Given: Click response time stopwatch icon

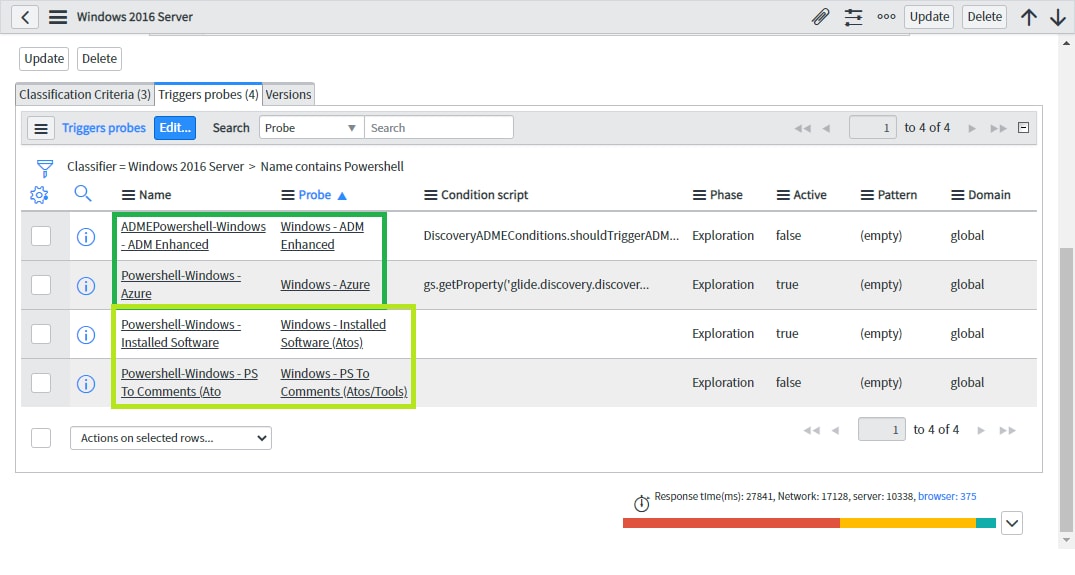Looking at the screenshot, I should tap(642, 504).
